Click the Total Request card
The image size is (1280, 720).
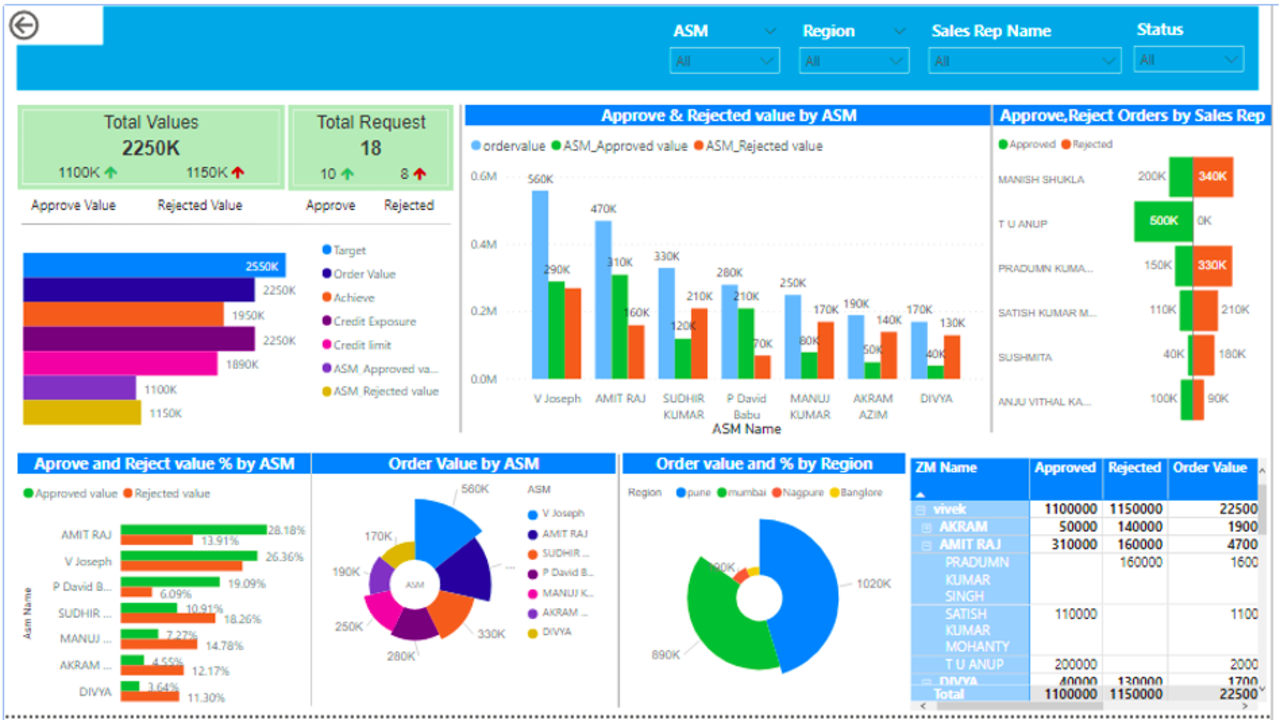[x=371, y=148]
